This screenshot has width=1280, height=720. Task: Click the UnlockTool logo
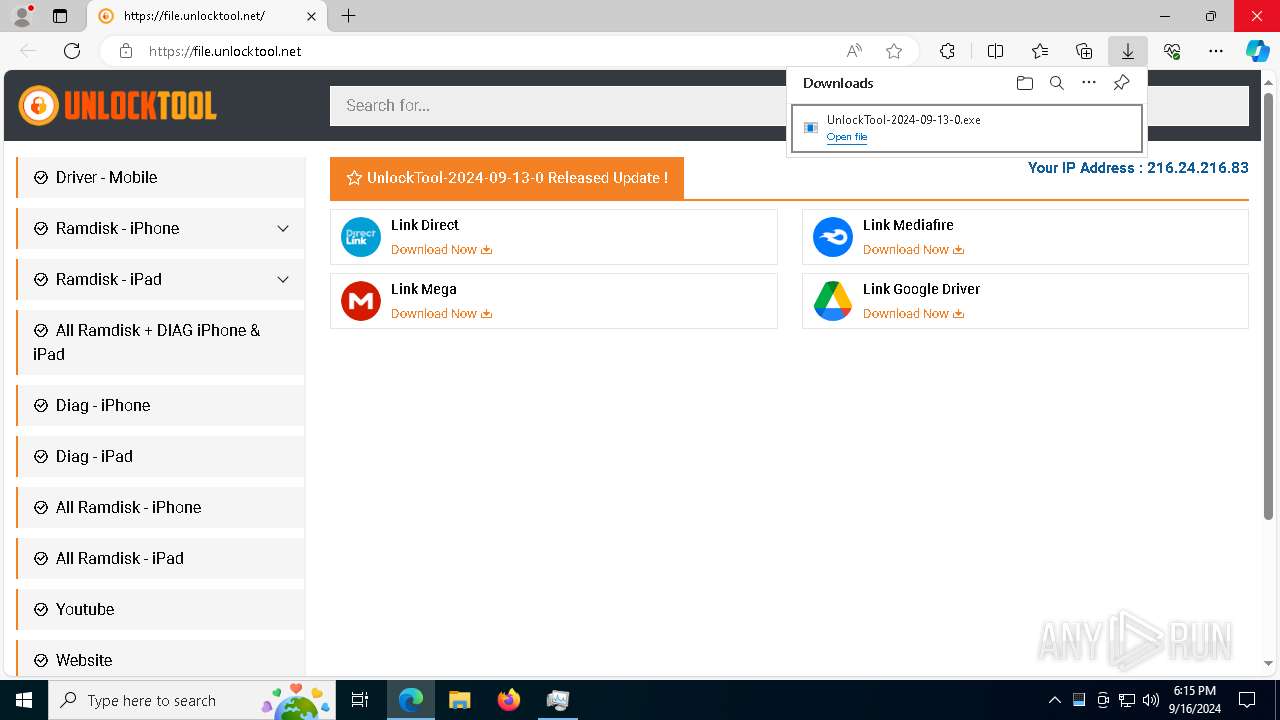coord(118,105)
